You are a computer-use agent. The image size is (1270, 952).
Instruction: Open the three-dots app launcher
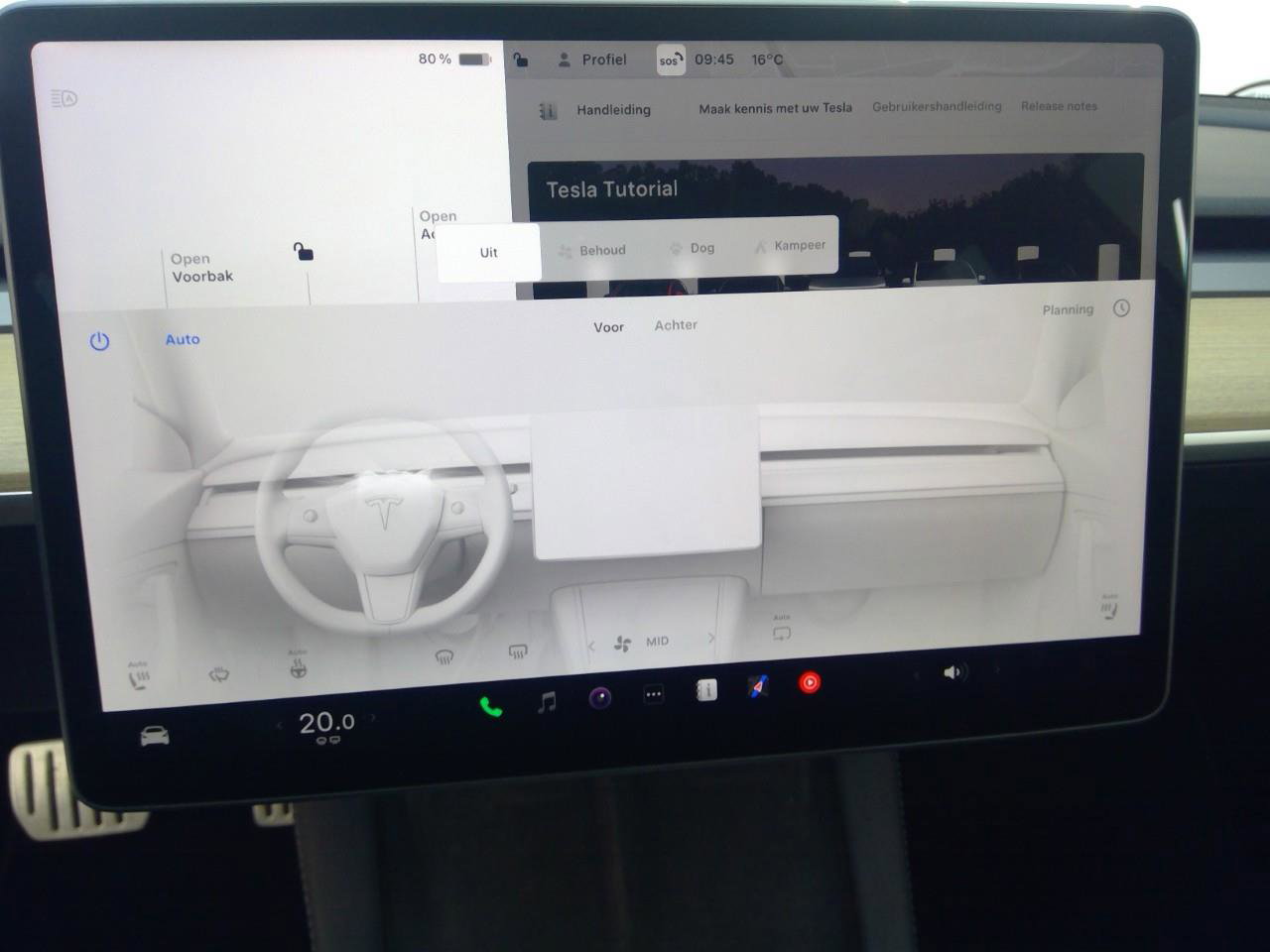[653, 694]
